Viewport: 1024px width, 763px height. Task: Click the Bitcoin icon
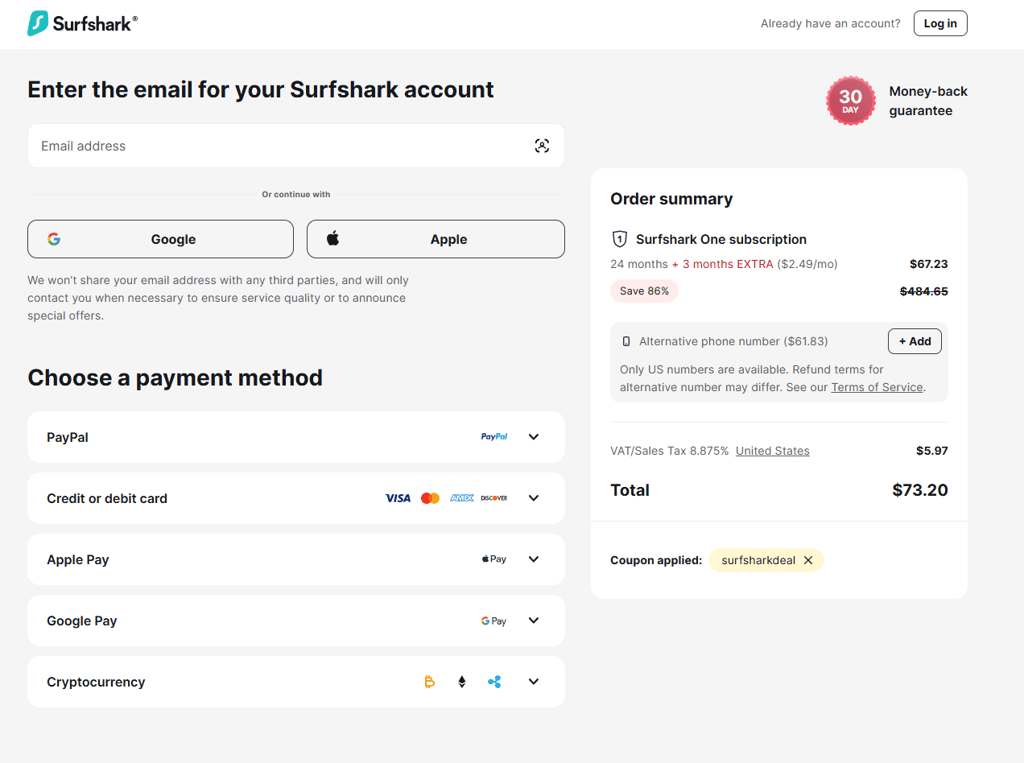point(430,682)
